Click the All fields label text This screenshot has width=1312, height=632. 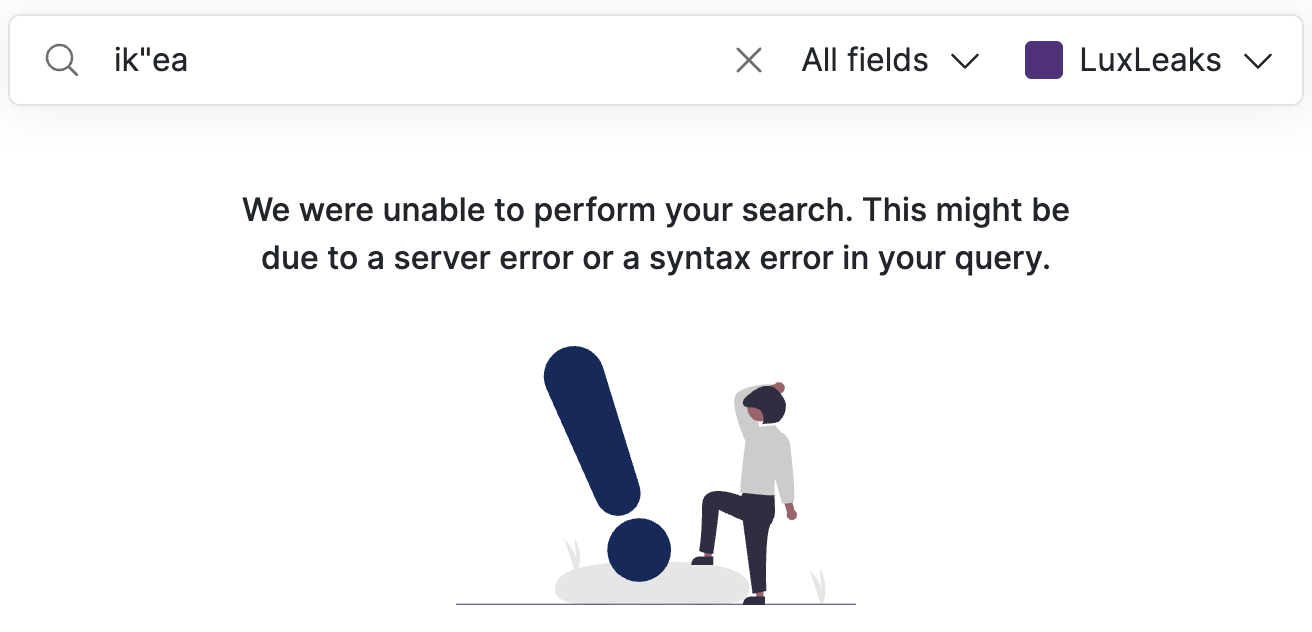[863, 60]
